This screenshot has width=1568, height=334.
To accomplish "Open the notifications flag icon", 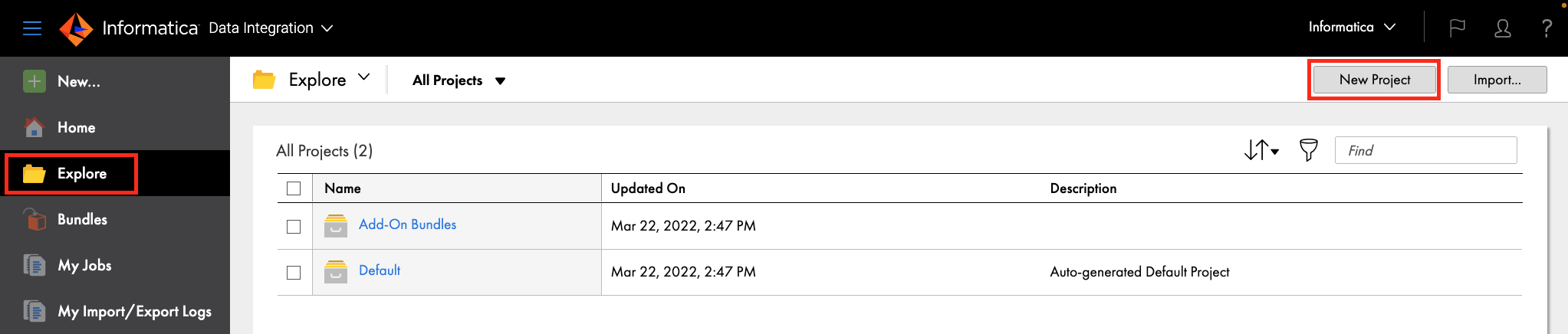I will 1457,28.
